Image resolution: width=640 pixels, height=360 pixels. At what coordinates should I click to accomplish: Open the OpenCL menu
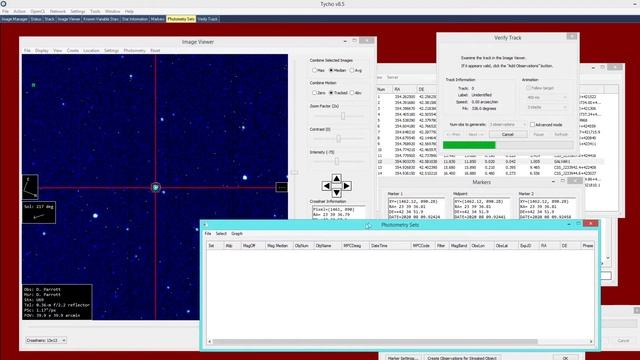38,11
